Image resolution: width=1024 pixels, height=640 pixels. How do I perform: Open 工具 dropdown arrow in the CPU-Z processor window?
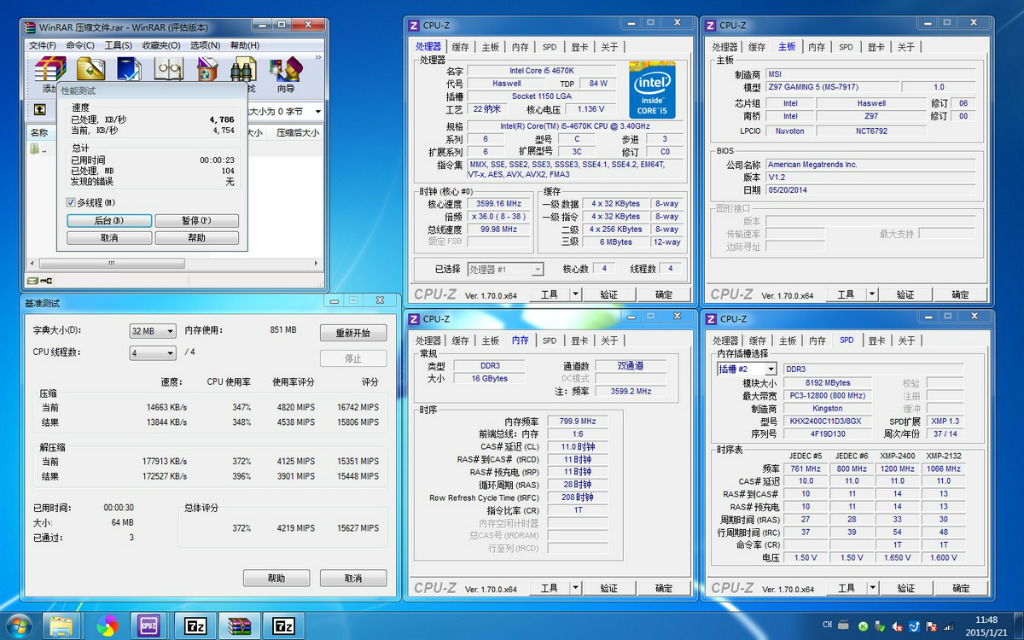[x=575, y=295]
